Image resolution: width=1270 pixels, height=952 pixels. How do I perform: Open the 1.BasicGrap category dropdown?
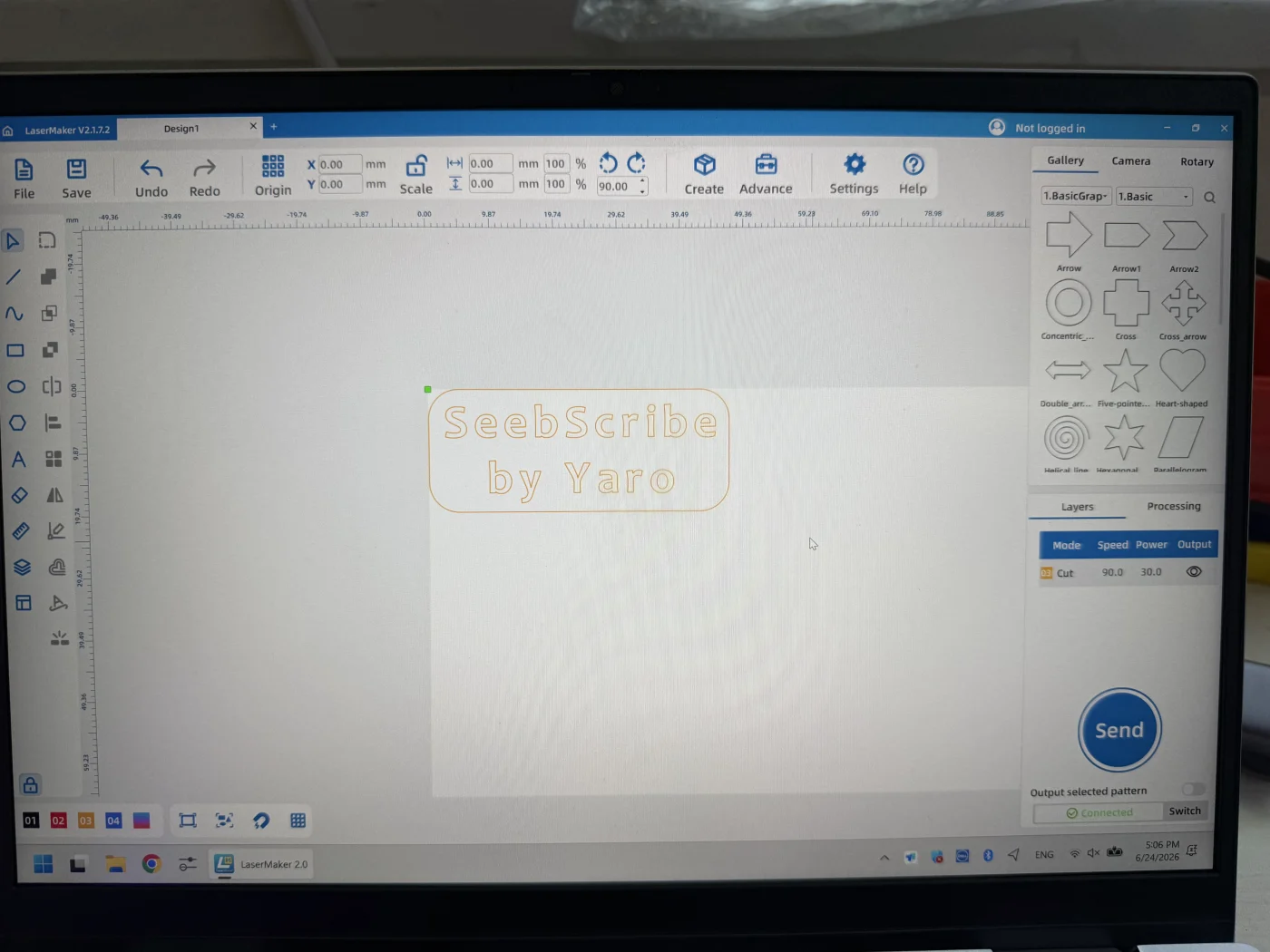pos(1076,196)
